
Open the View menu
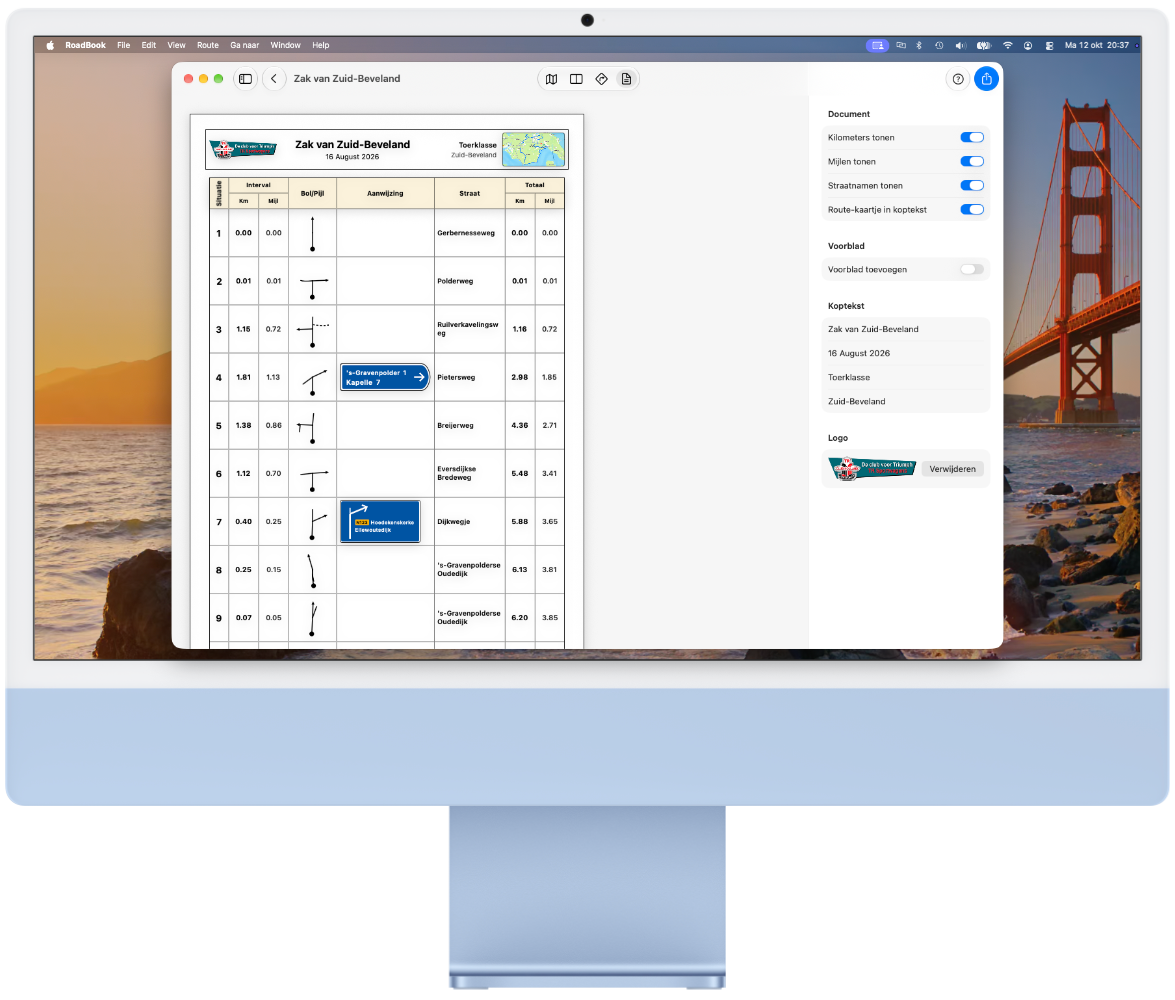tap(176, 45)
